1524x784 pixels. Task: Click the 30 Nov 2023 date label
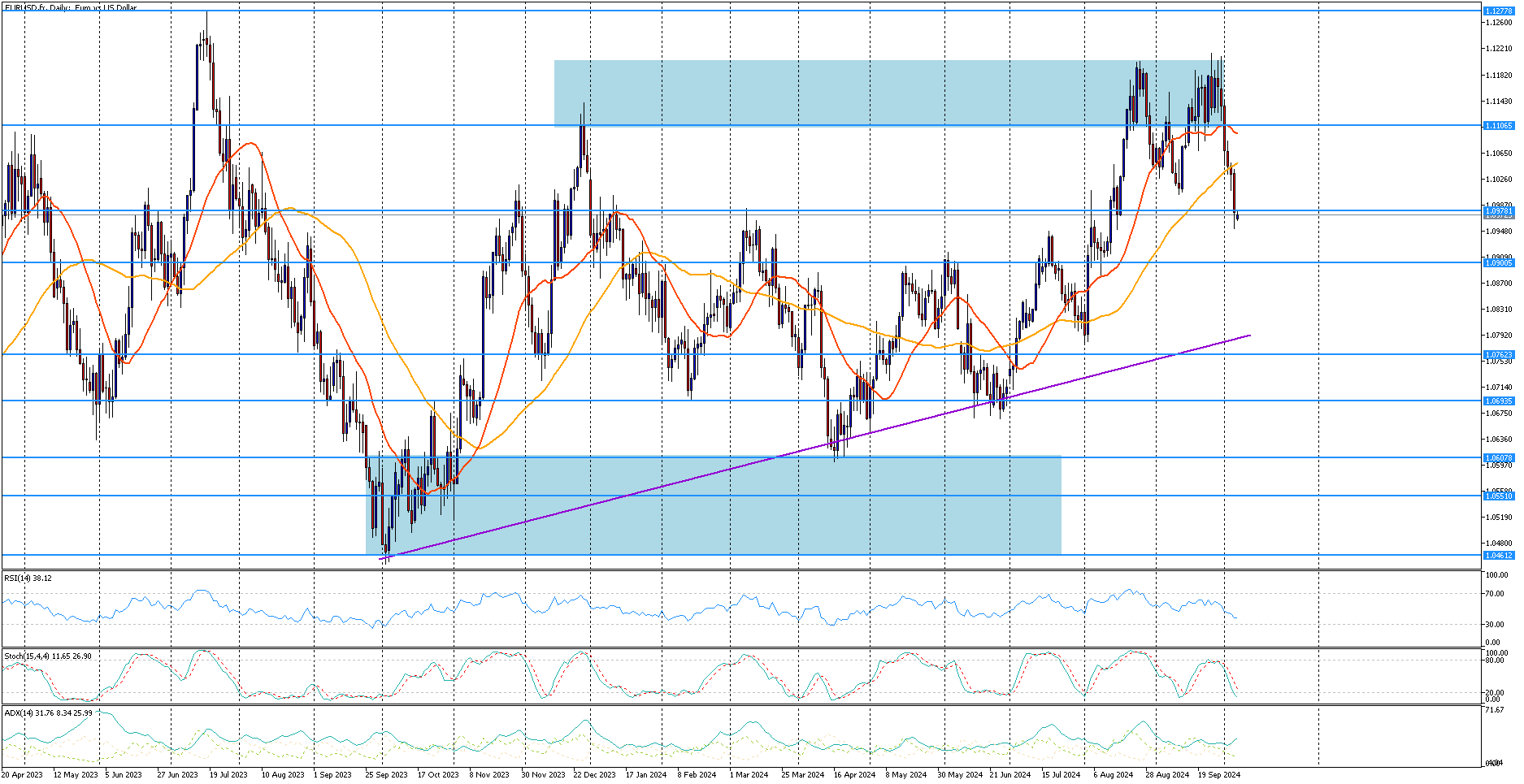click(543, 774)
